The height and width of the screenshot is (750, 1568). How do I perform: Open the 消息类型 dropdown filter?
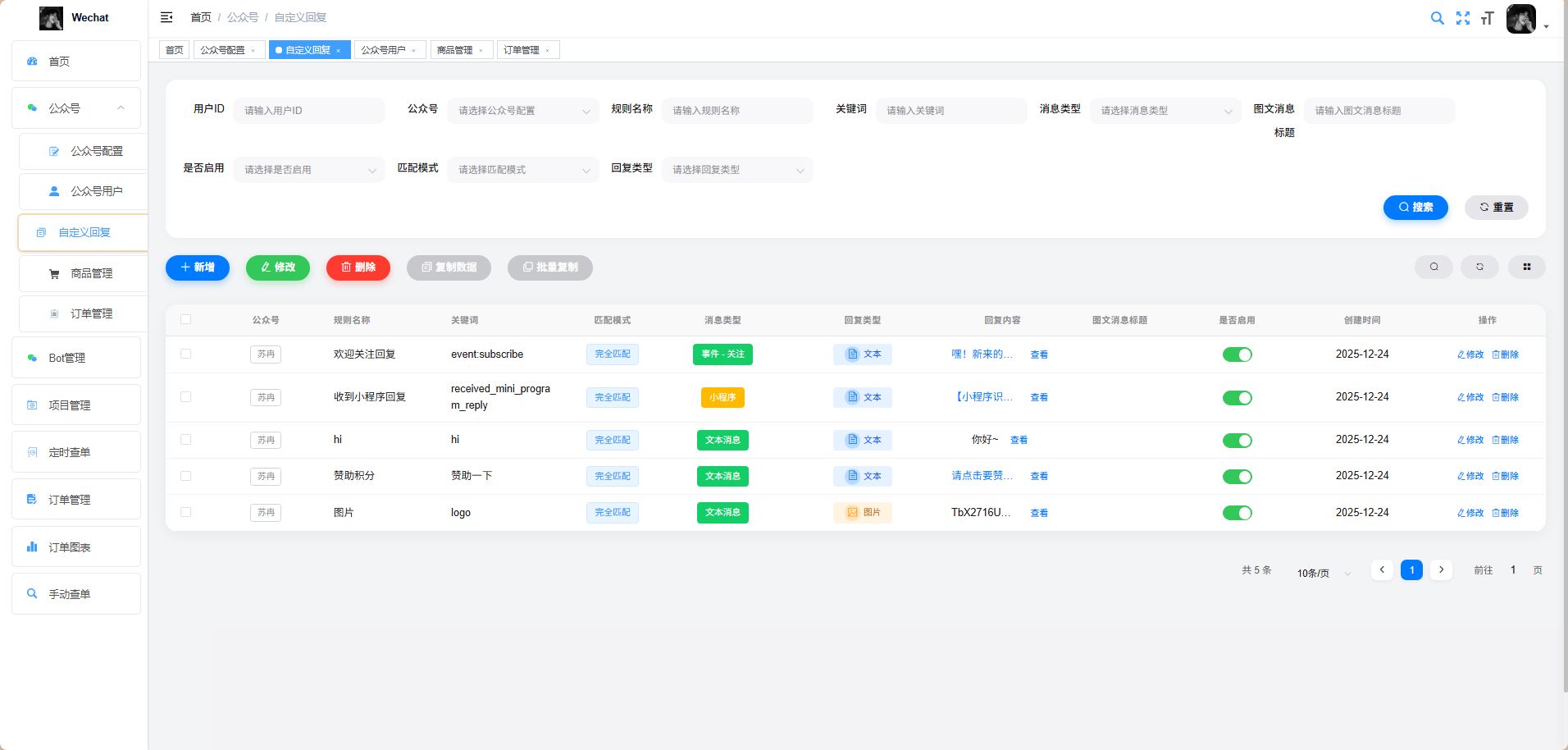coord(1165,111)
